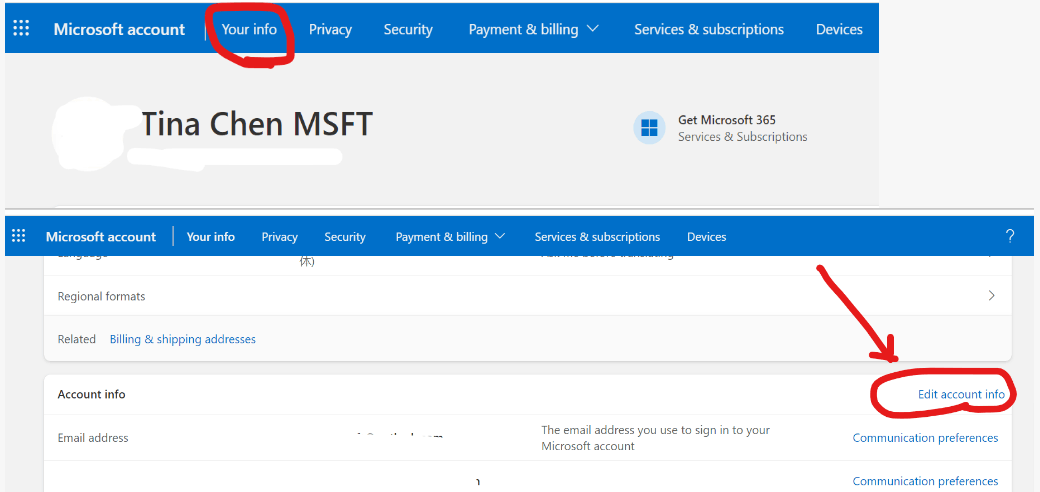Select Your info tab in upper header
The width and height of the screenshot is (1040, 492).
click(x=249, y=29)
